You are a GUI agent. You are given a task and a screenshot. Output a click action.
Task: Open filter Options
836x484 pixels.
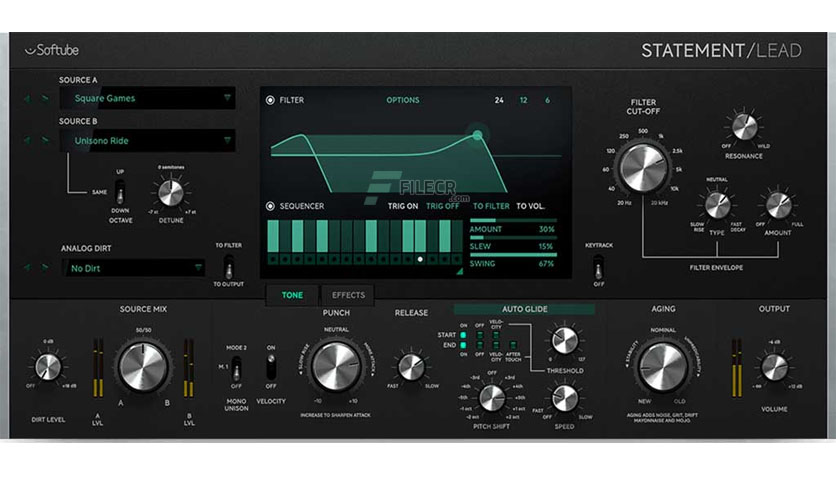click(x=403, y=100)
